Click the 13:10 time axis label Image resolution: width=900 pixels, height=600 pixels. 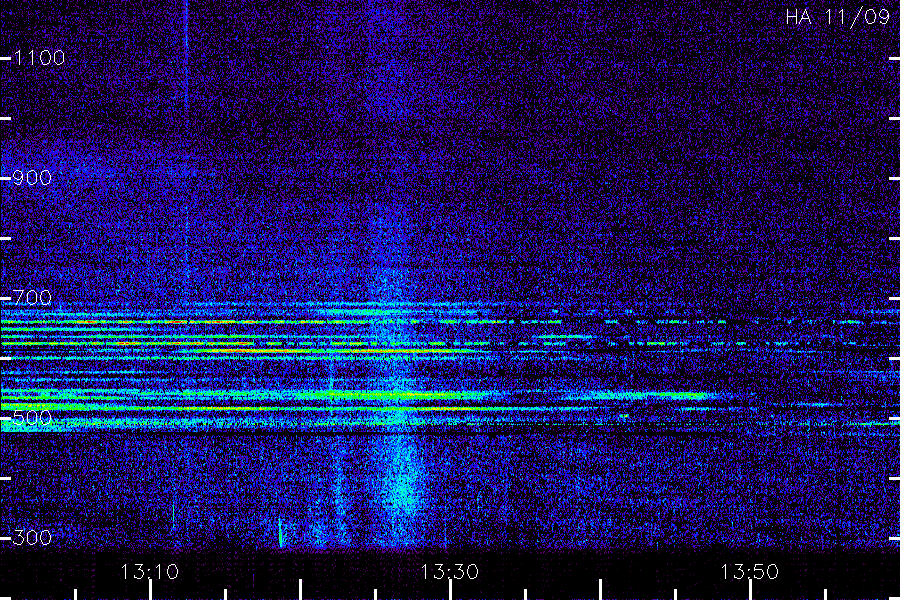click(150, 572)
